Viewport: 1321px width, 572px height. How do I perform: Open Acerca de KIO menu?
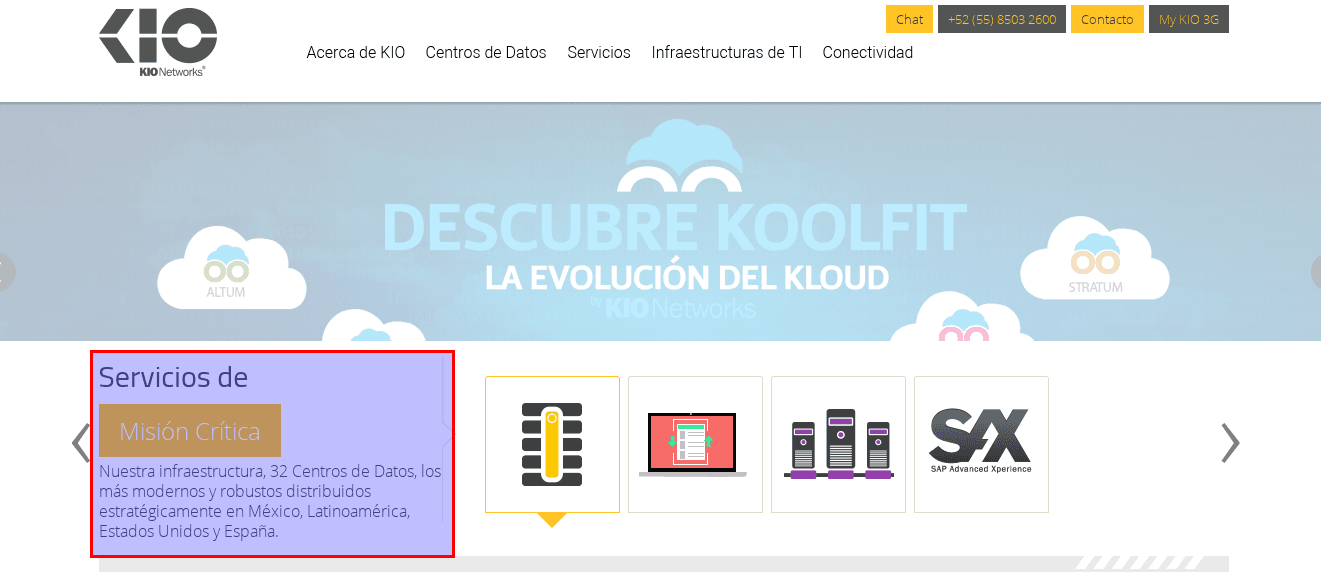pyautogui.click(x=356, y=52)
